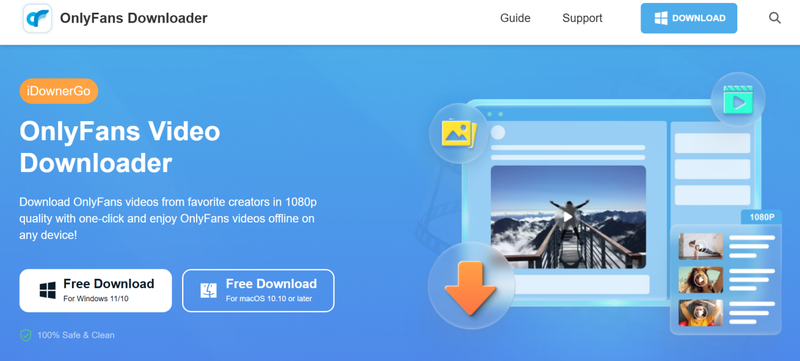Click the OnlyFans Video Downloader heading
The image size is (800, 361).
click(120, 147)
